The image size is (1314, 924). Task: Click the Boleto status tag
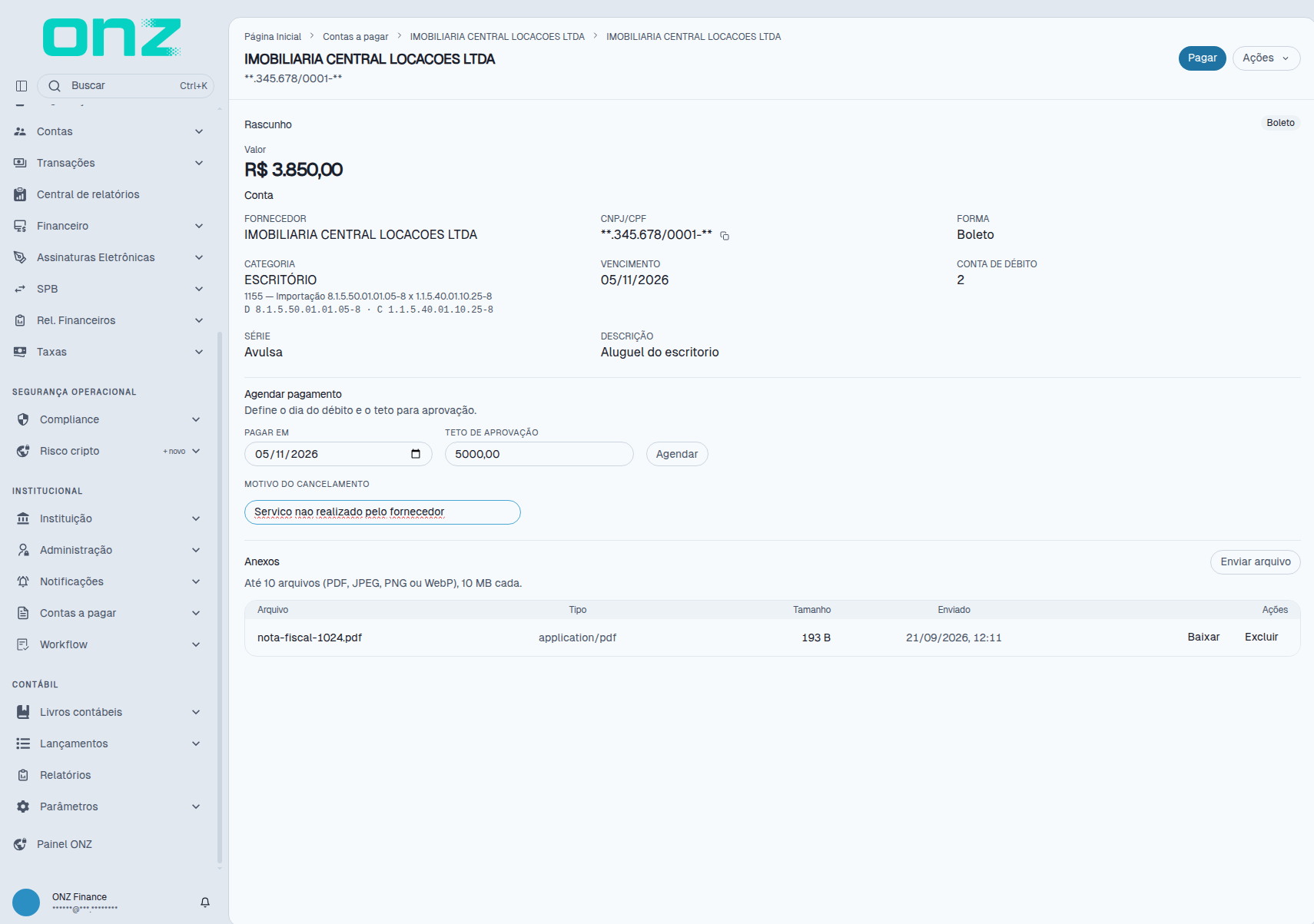pyautogui.click(x=1280, y=123)
